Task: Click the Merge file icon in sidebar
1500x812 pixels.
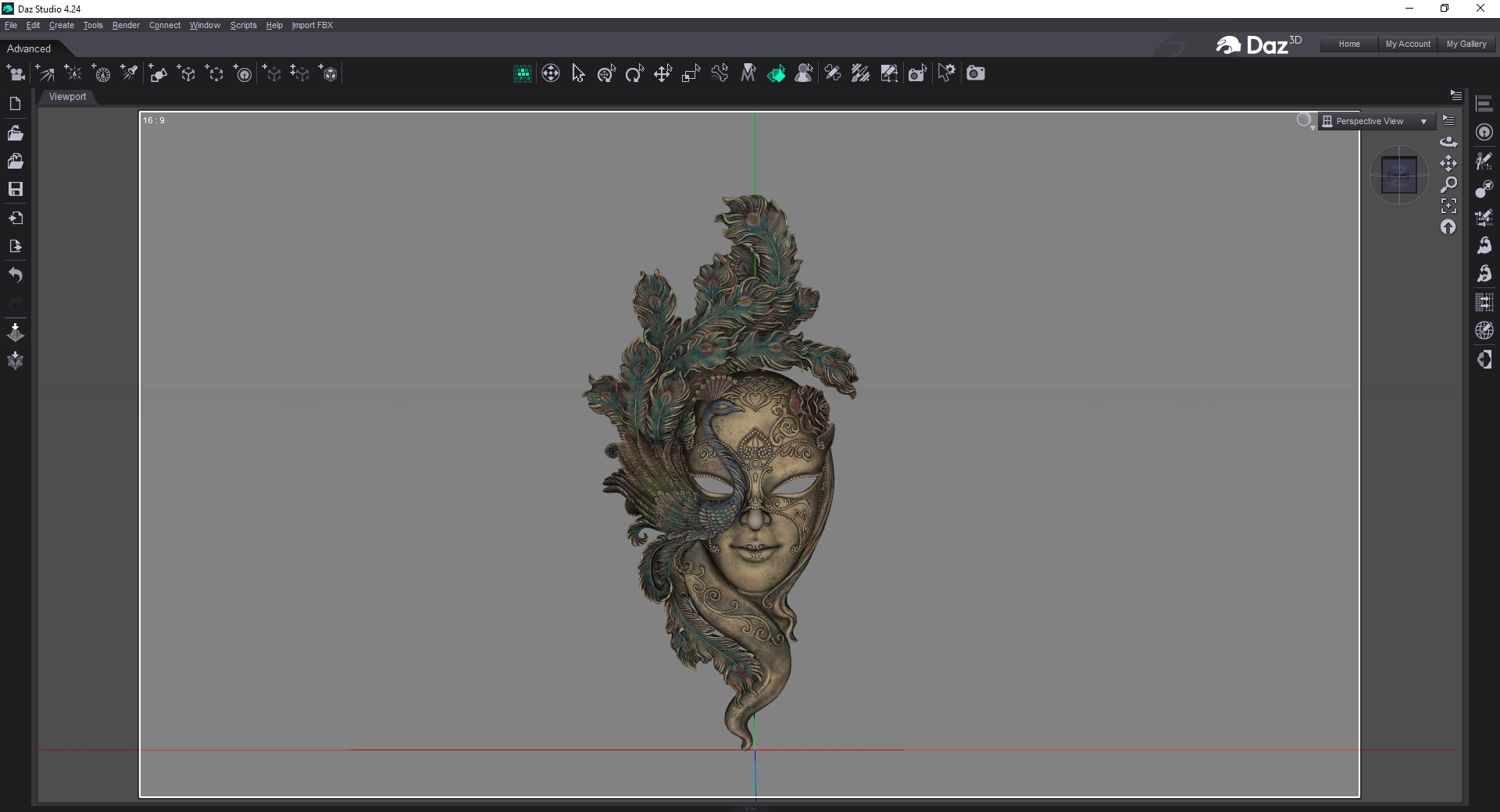Action: pyautogui.click(x=15, y=161)
